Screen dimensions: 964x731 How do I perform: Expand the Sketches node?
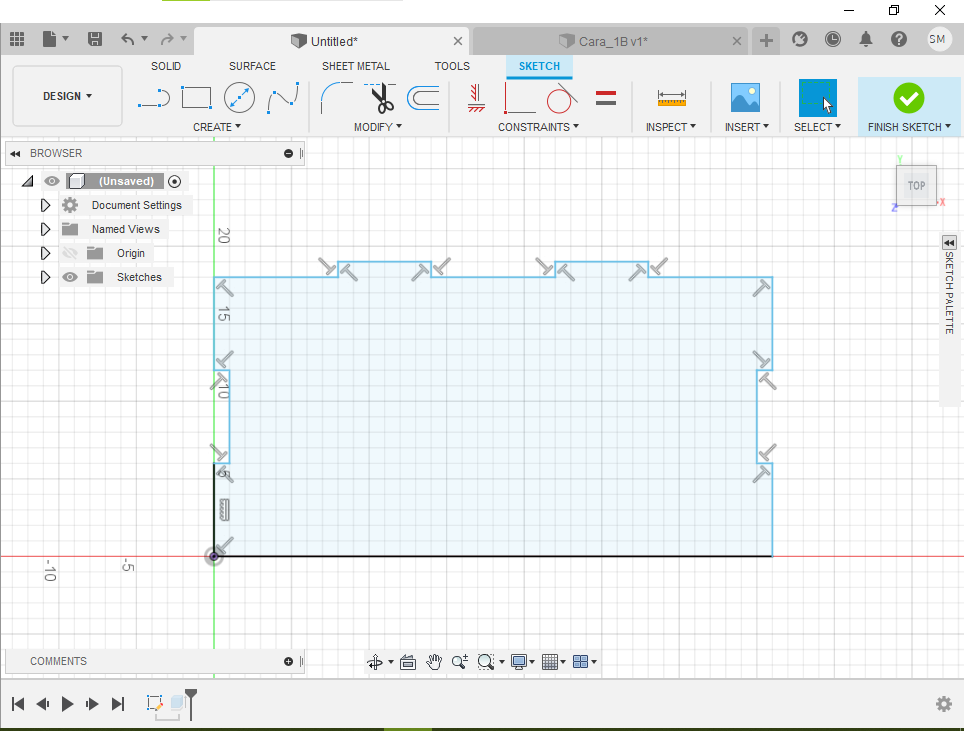click(45, 277)
